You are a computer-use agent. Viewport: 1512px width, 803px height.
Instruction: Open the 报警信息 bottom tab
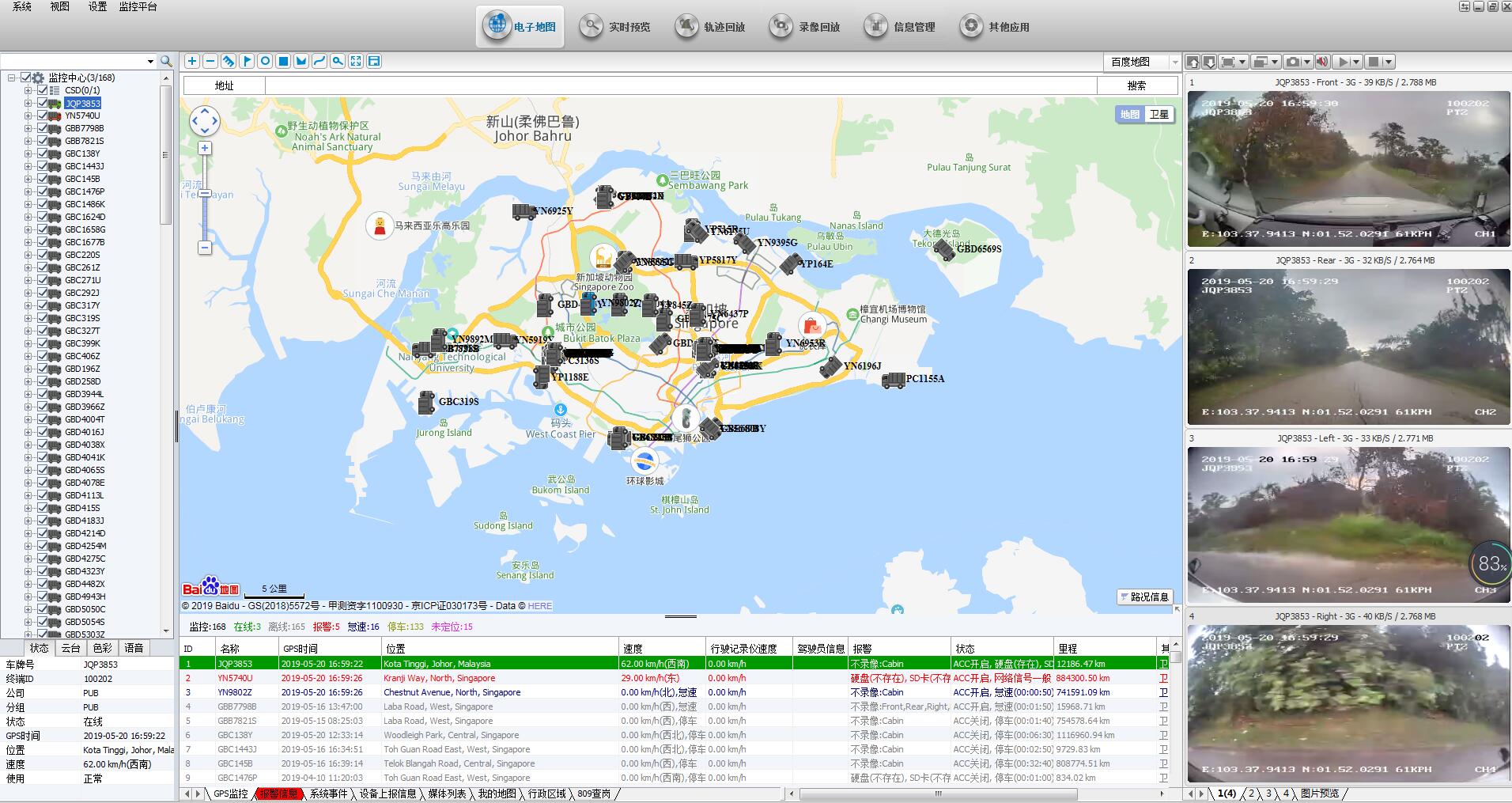279,794
